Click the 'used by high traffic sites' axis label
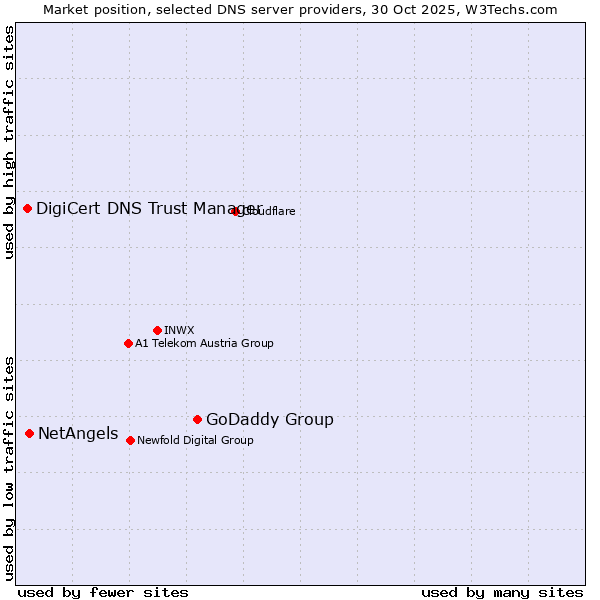Screen dimensions: 600x600 point(9,142)
